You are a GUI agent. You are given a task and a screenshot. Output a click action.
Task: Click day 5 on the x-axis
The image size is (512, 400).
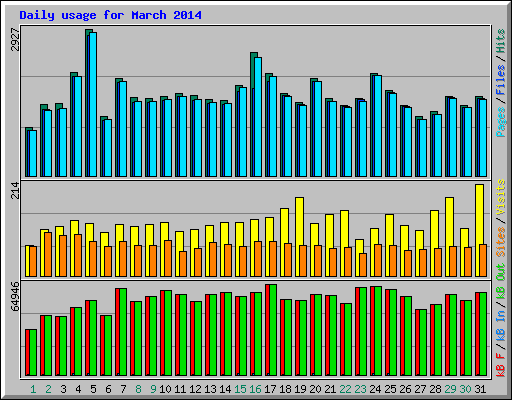tap(93, 389)
